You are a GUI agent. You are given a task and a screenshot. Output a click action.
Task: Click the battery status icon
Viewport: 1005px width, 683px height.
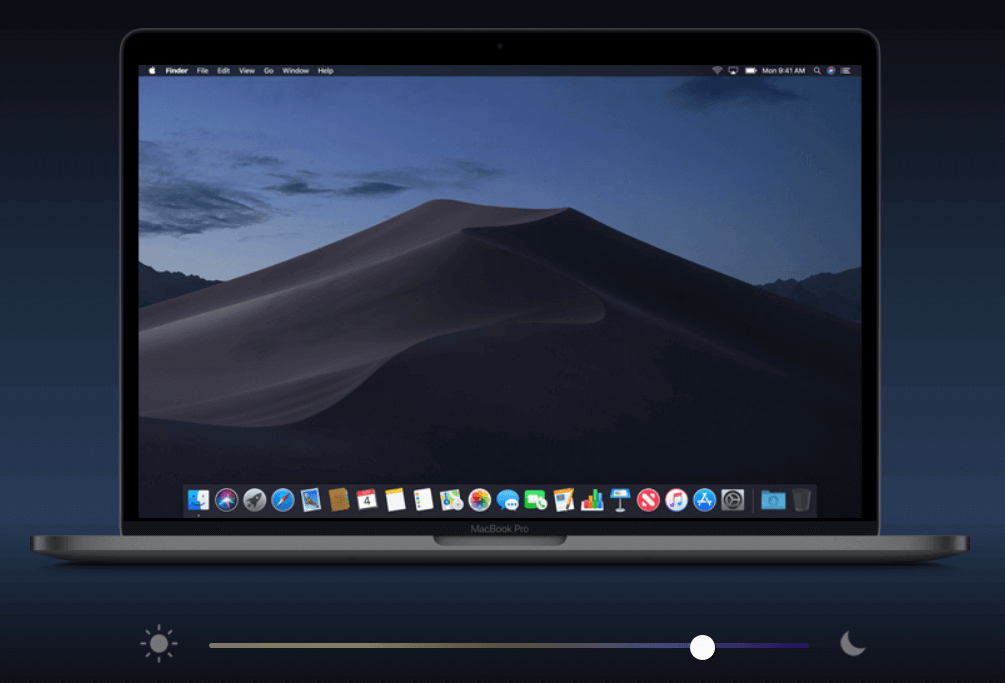click(751, 70)
